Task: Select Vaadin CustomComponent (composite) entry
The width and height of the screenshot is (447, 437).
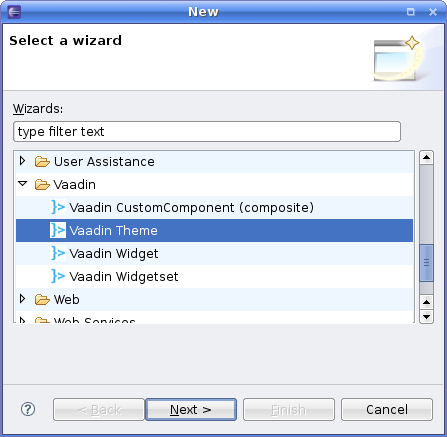Action: tap(192, 207)
